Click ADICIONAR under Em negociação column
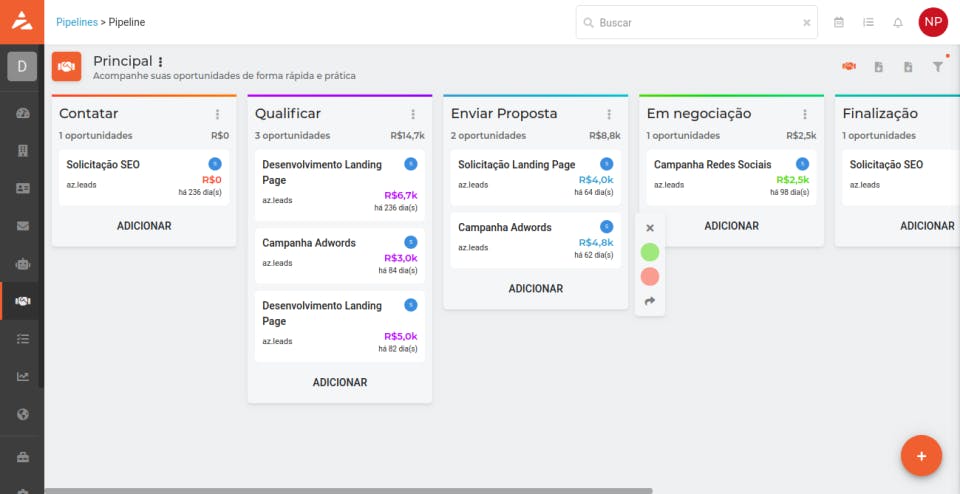Screen dimensions: 960x494 732,226
